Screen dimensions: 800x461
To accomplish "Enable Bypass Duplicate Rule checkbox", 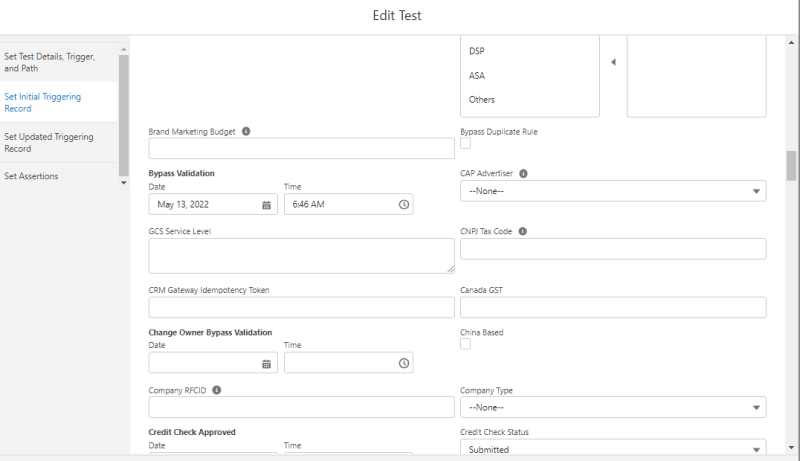I will (466, 144).
